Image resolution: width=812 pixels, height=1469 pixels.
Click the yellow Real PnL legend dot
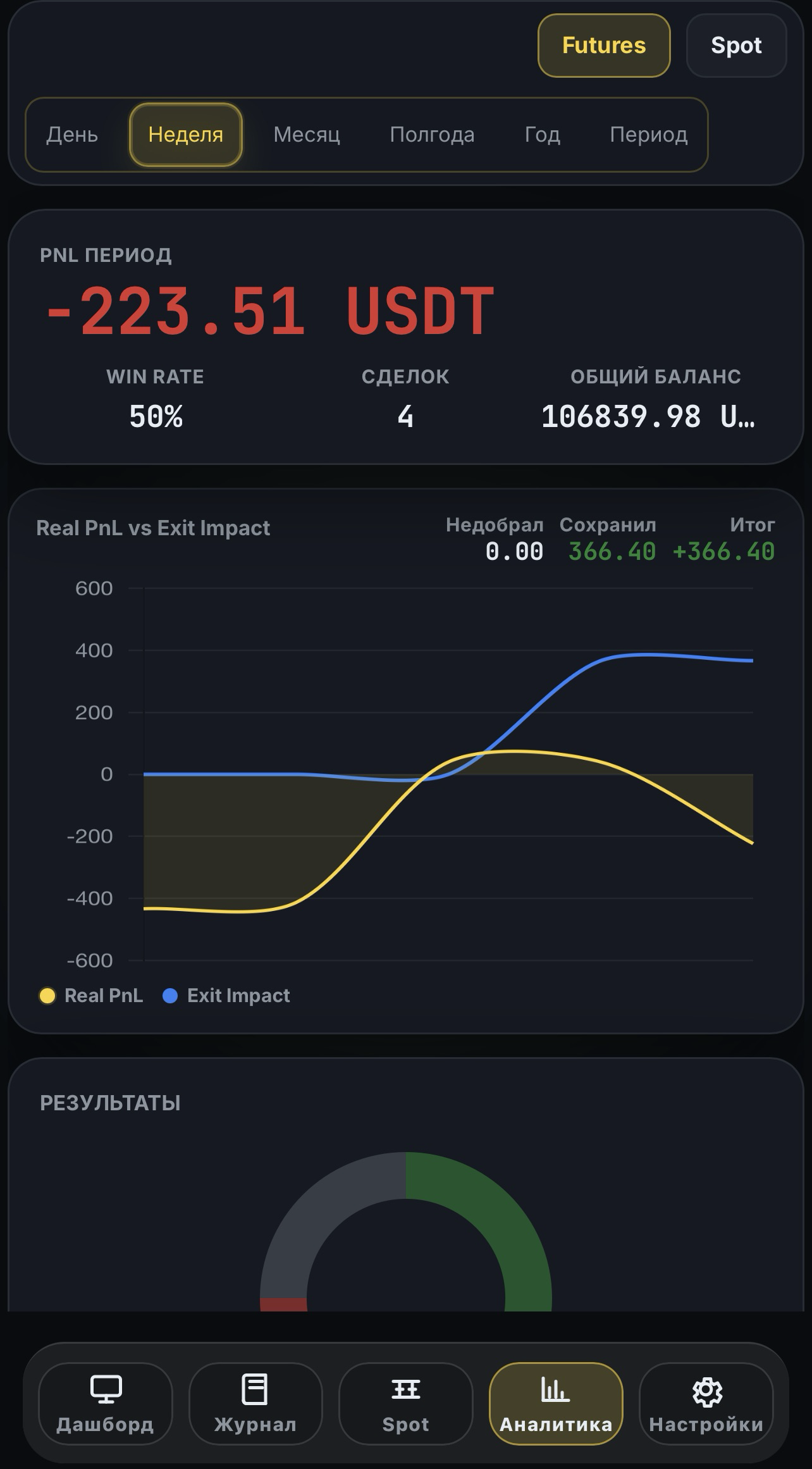(x=47, y=995)
